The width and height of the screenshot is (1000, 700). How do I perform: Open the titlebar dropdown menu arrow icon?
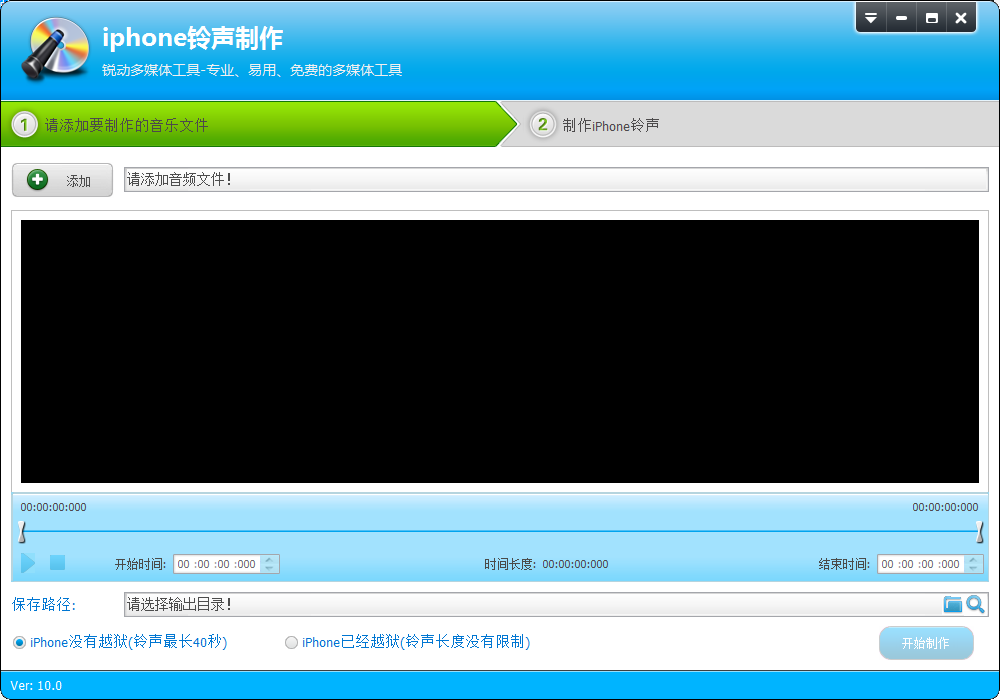click(871, 18)
